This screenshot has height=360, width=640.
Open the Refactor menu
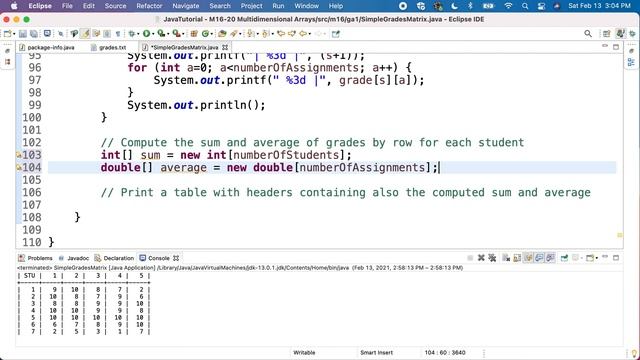pos(149,6)
